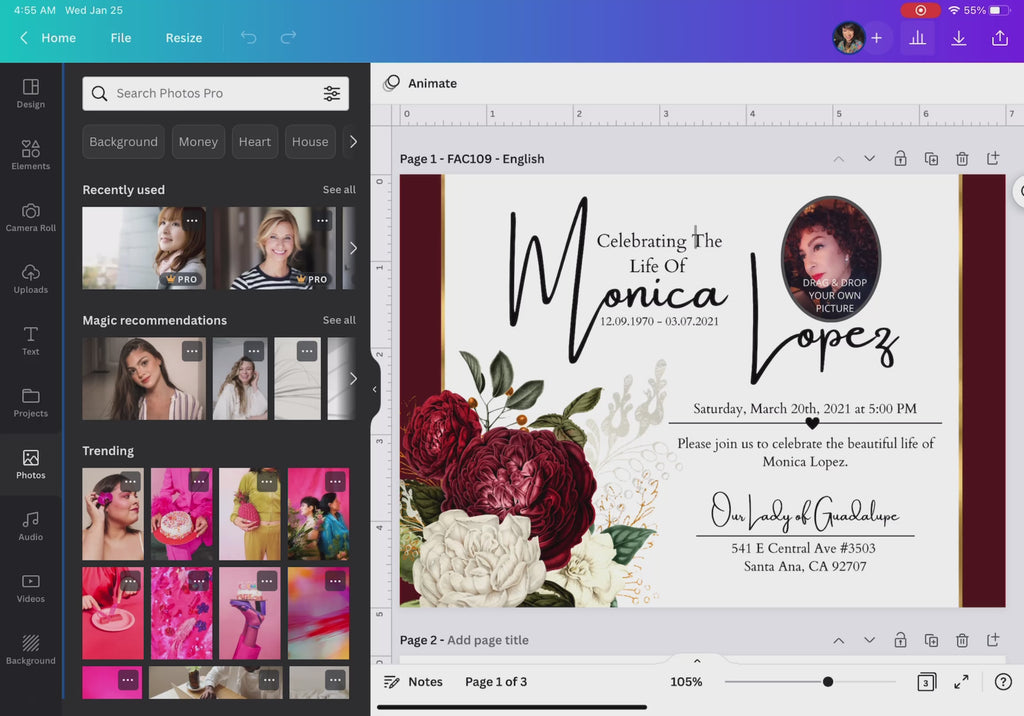Open the Camera Roll panel
The height and width of the screenshot is (716, 1024).
click(x=31, y=218)
